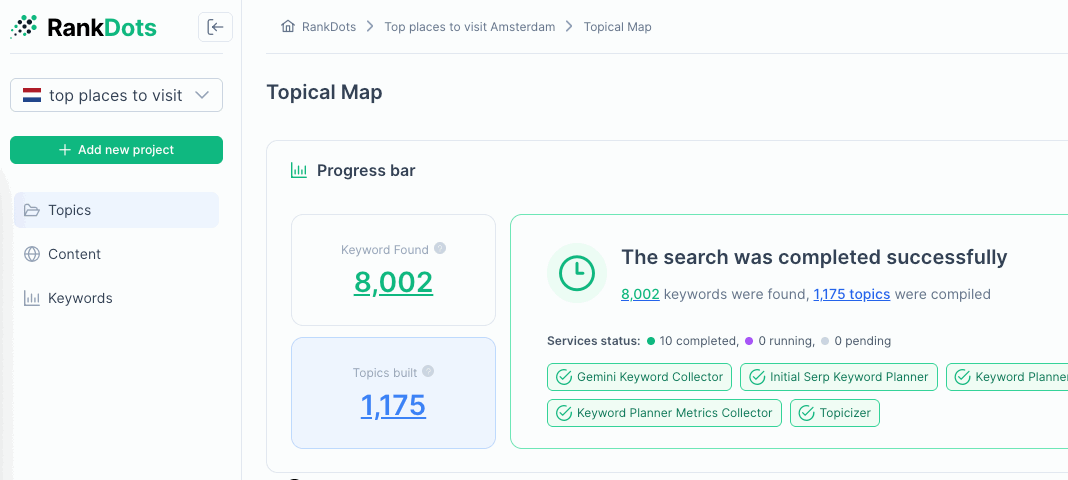Screen dimensions: 1068x480
Task: Select the Gemini Keyword Collector service tag
Action: (x=639, y=377)
